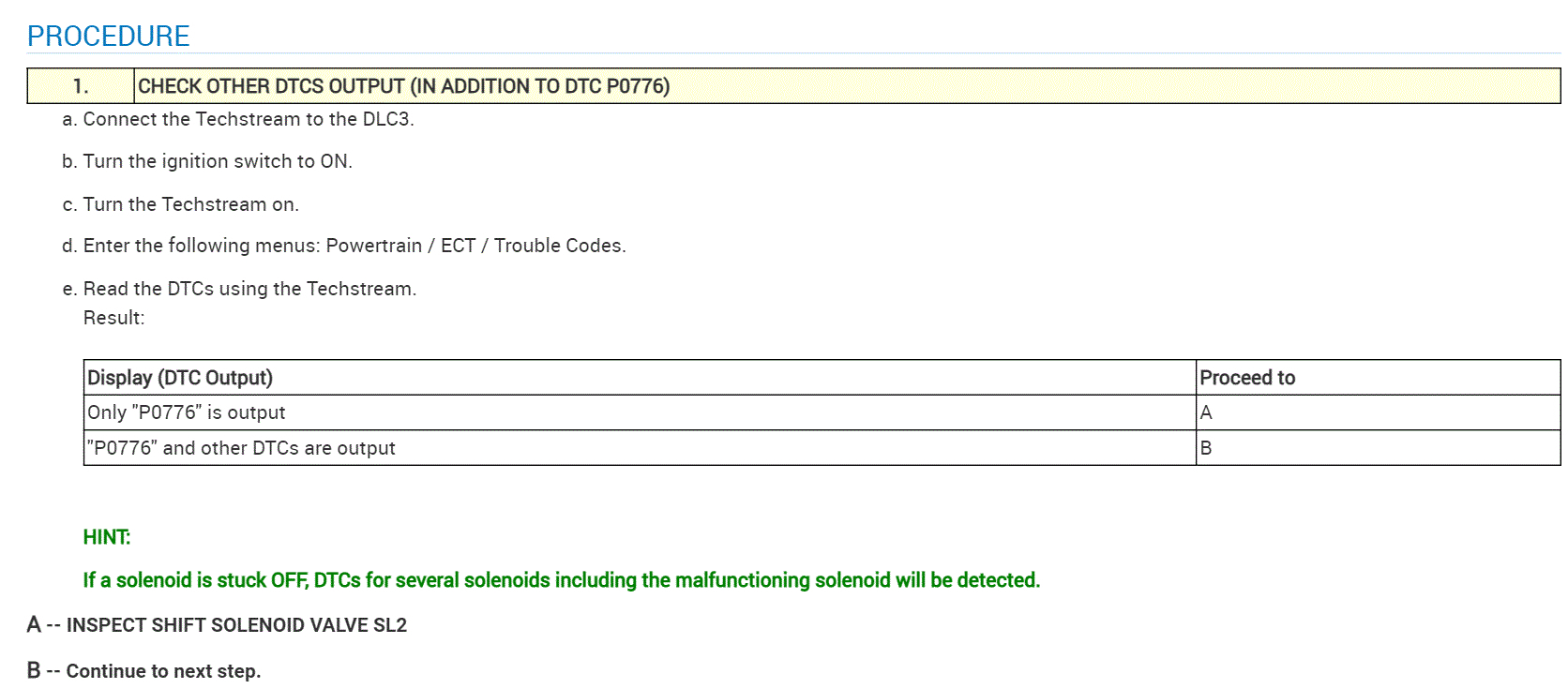Image resolution: width=1568 pixels, height=689 pixels.
Task: Click the green HINT label
Action: [107, 537]
